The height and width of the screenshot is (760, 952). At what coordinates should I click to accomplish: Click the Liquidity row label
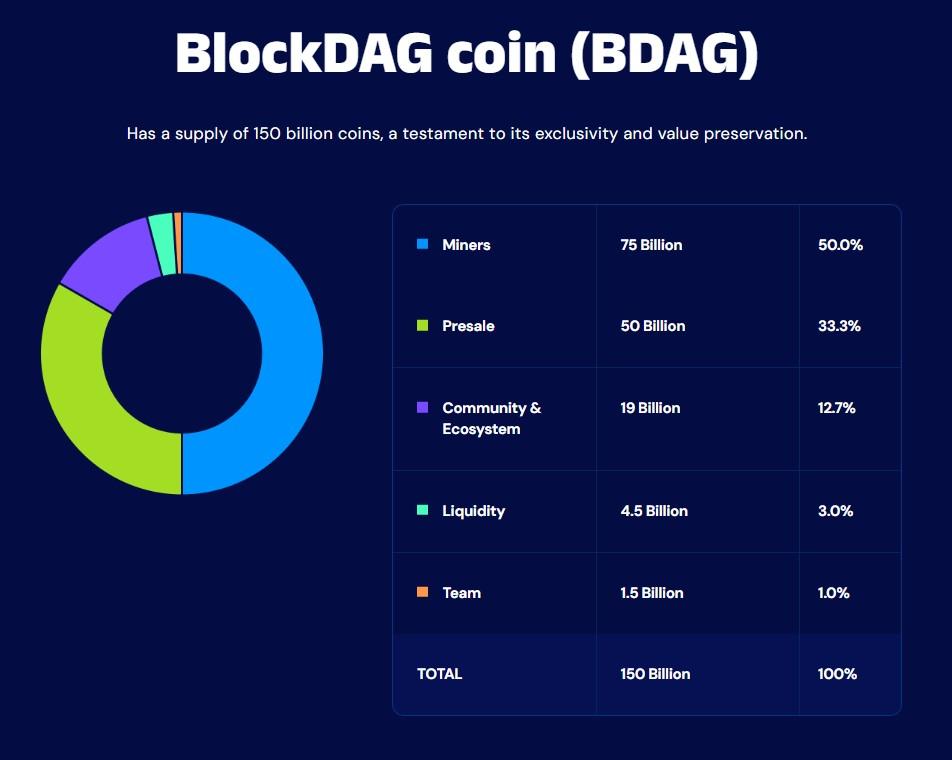(473, 511)
